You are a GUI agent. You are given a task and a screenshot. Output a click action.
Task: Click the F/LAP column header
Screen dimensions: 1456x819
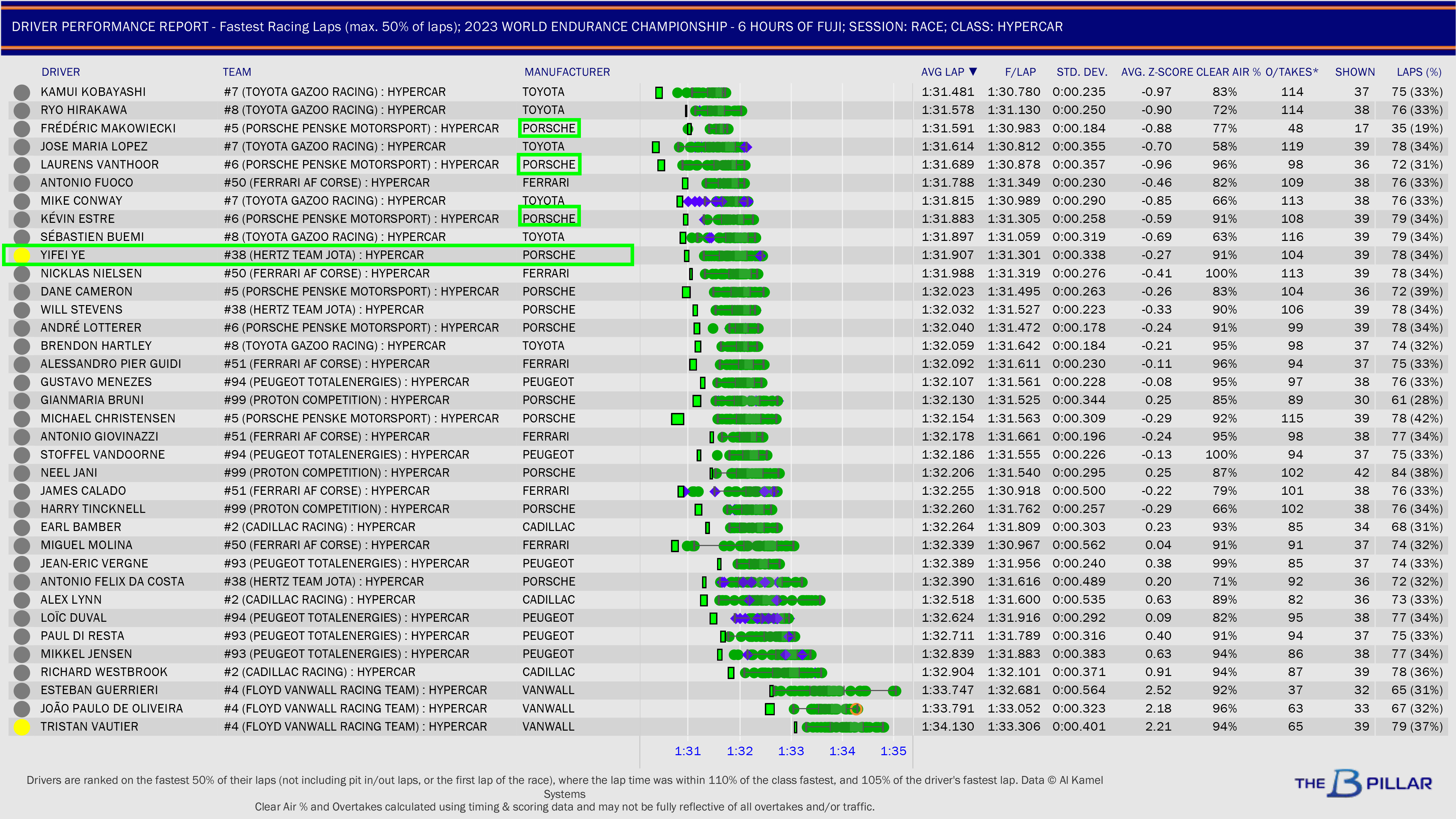click(1020, 72)
